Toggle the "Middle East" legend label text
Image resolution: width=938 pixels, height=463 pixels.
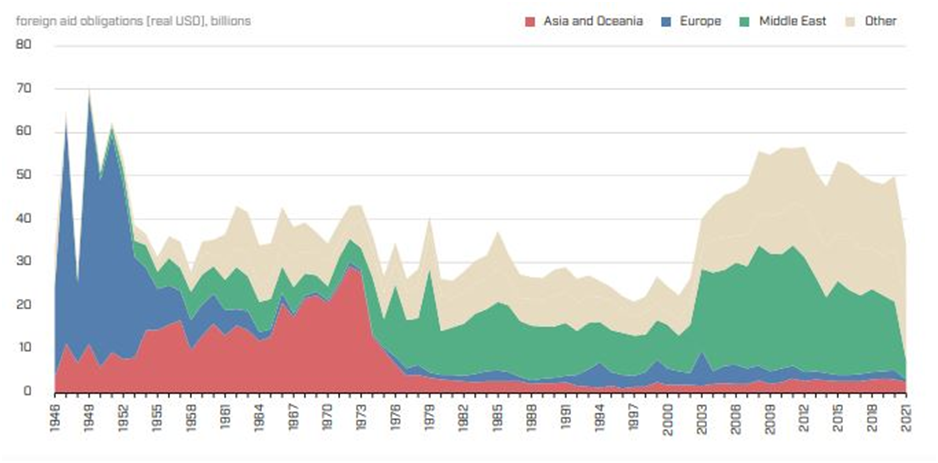point(792,21)
